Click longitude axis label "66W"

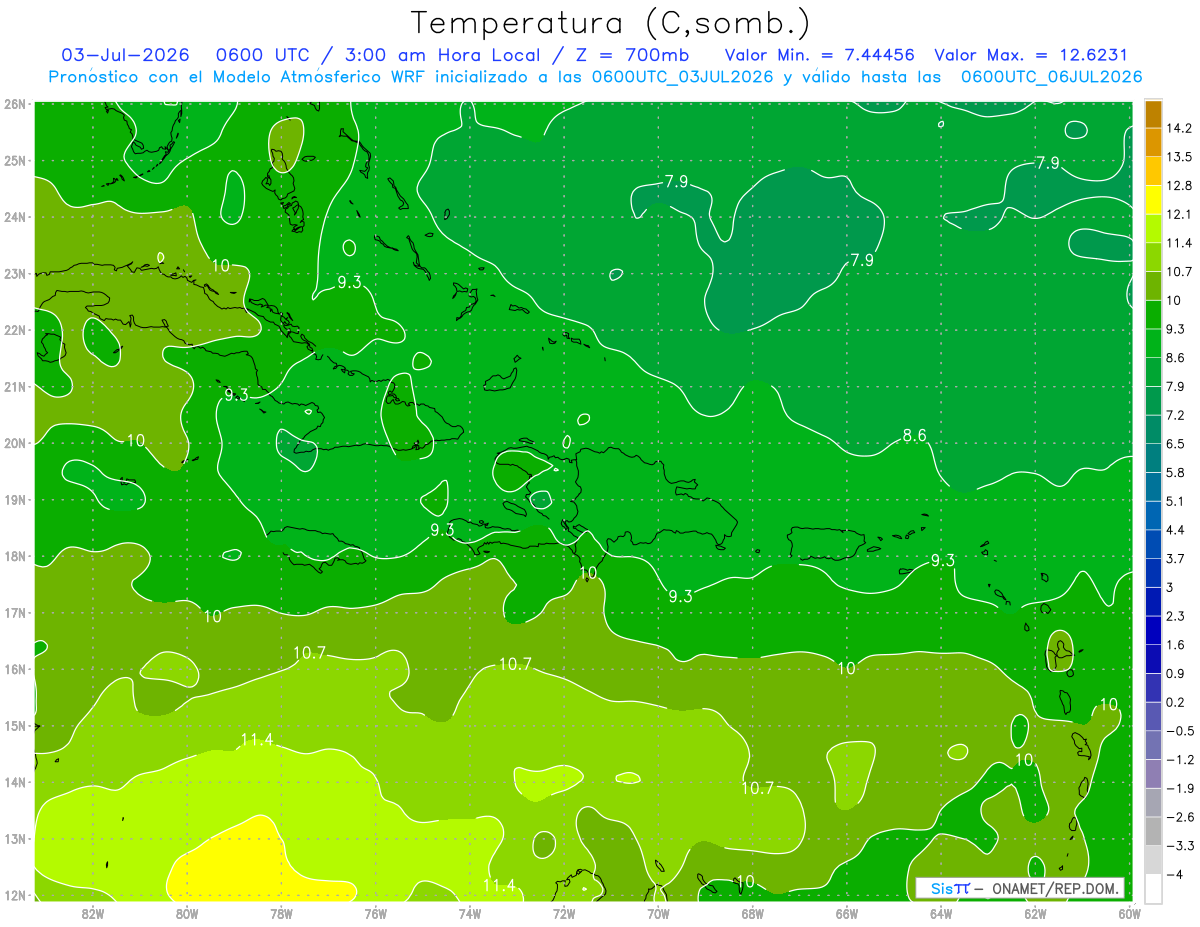(x=846, y=913)
